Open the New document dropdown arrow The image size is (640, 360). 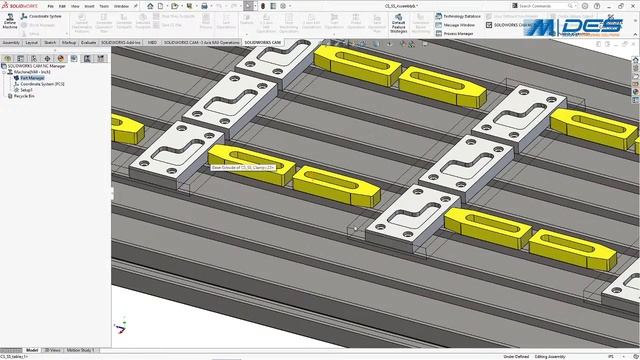(x=166, y=6)
